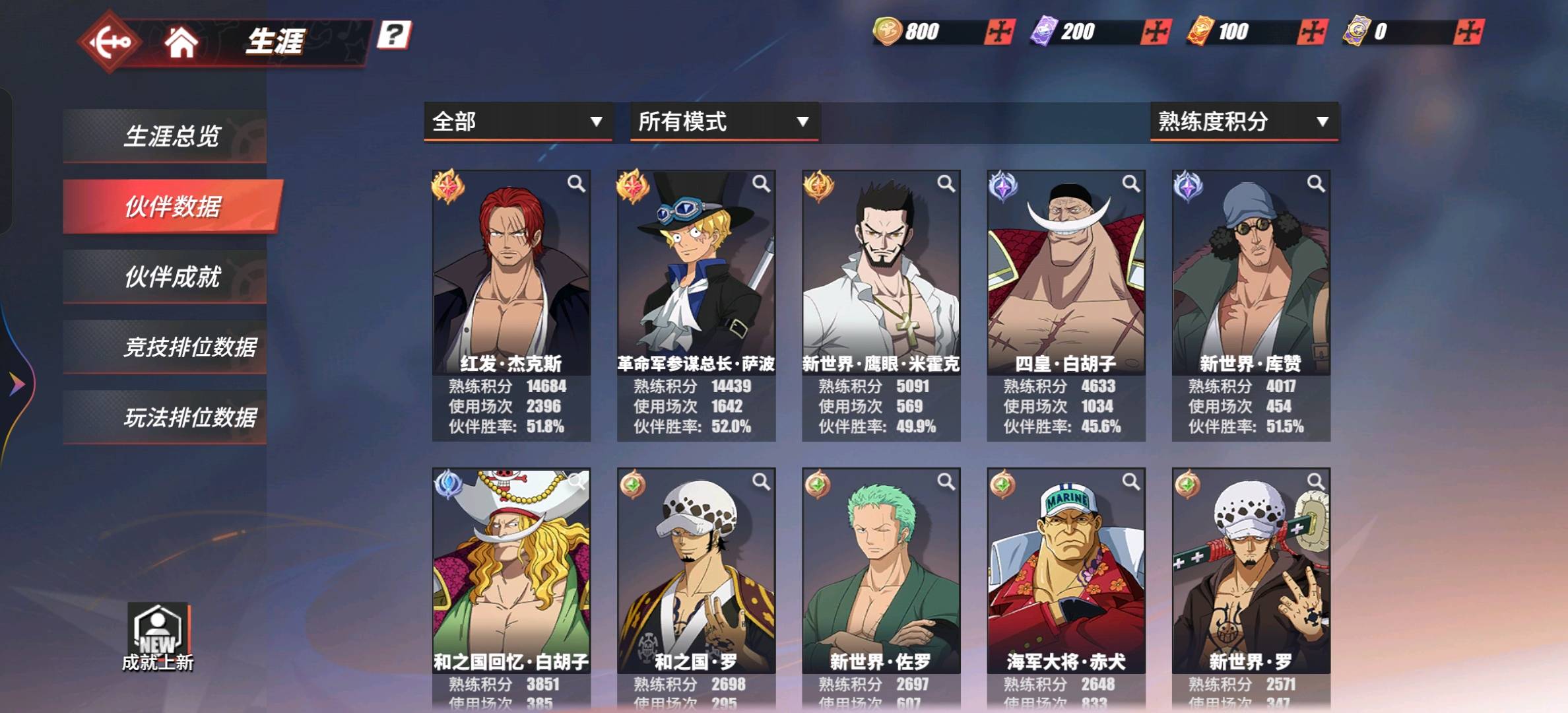Open the question mark help icon

pyautogui.click(x=394, y=34)
